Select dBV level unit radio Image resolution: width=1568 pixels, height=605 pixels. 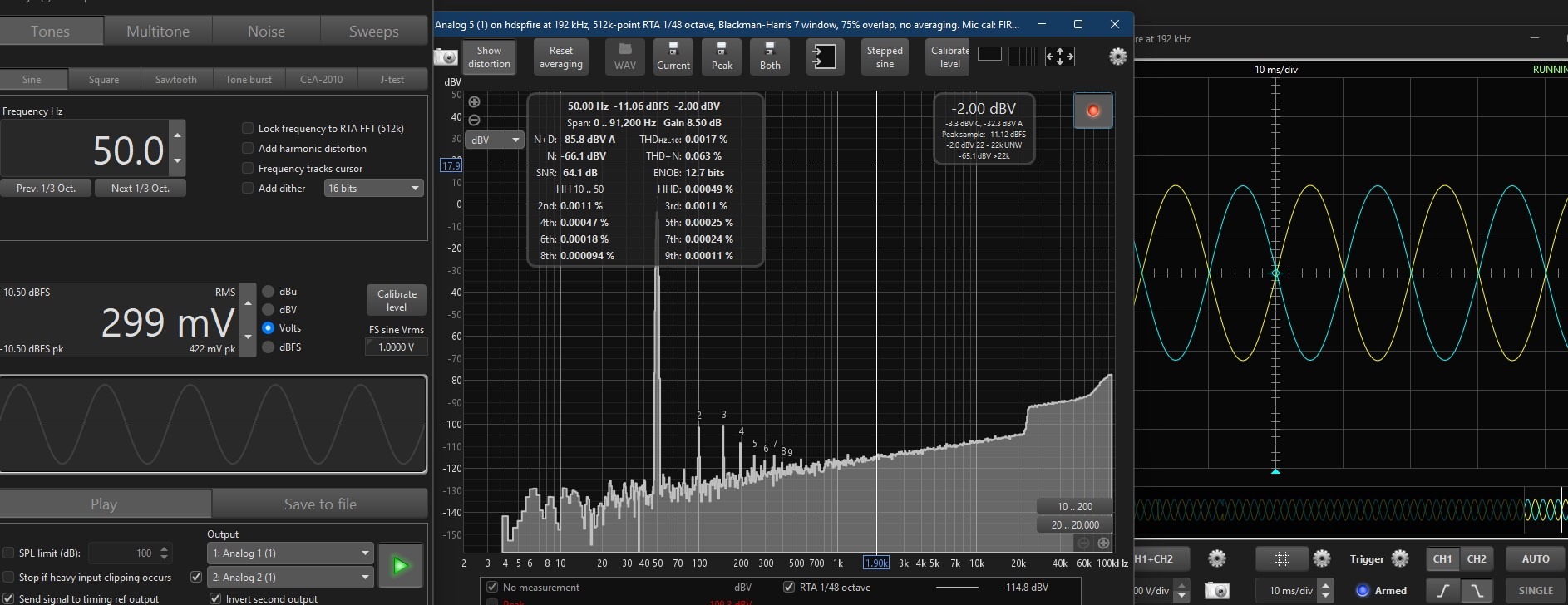pyautogui.click(x=269, y=310)
